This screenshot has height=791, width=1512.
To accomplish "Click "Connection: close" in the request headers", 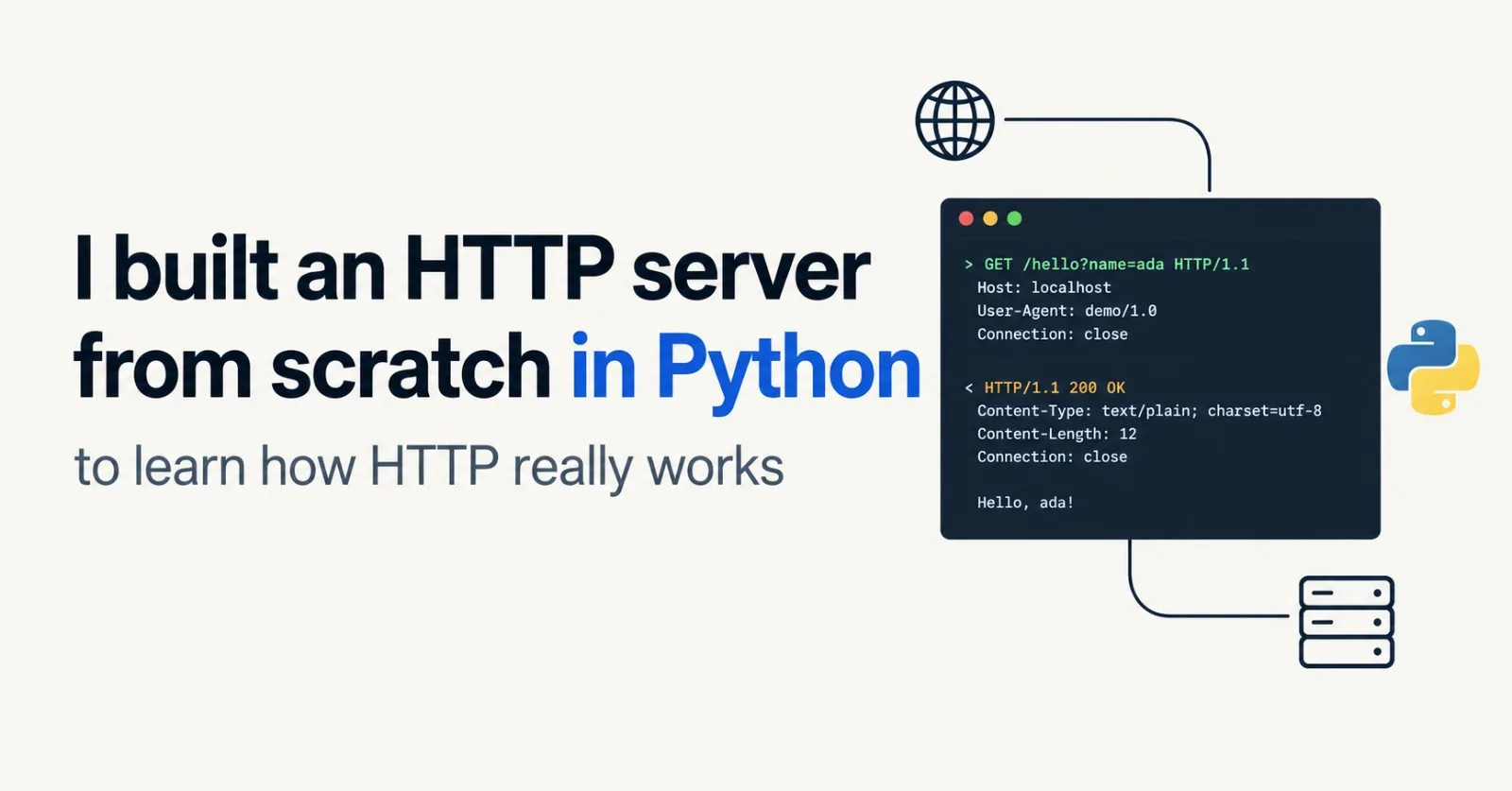I will pos(1053,335).
